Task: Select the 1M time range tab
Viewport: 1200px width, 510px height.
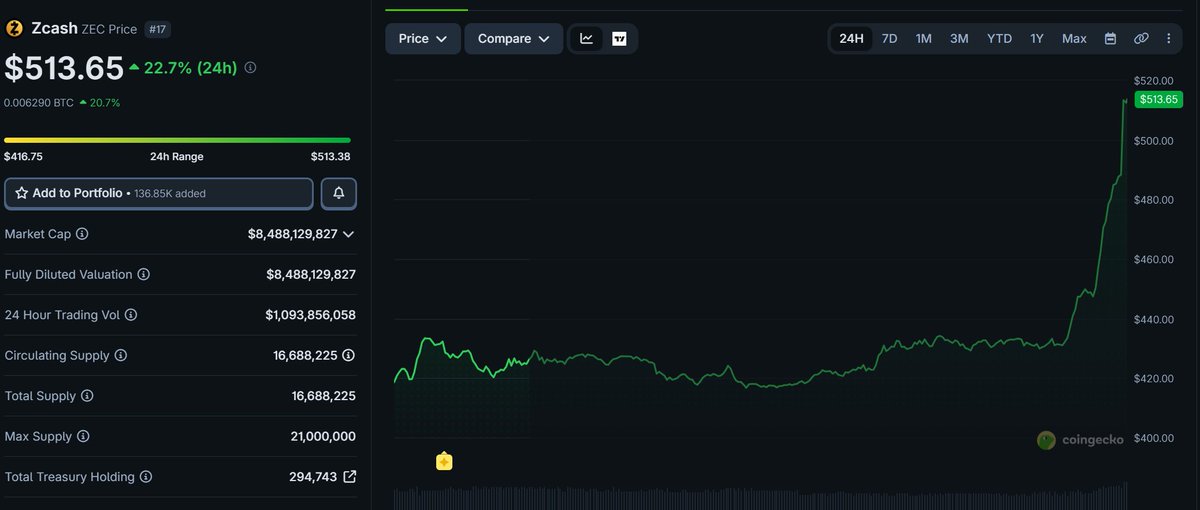Action: [924, 39]
